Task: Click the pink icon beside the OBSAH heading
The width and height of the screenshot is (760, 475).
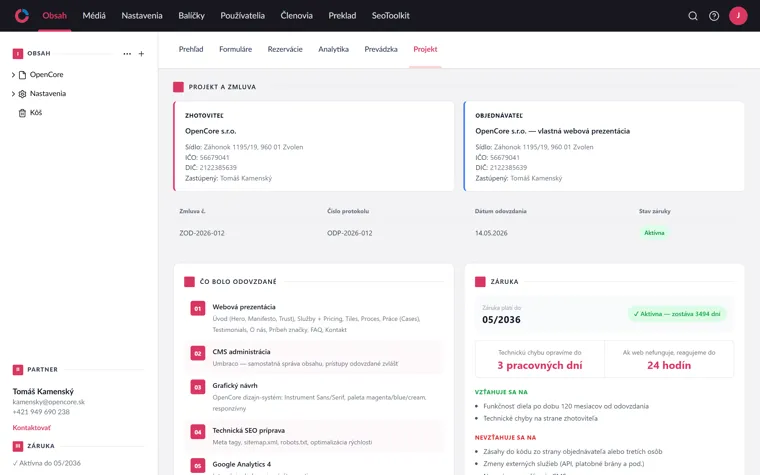Action: [x=17, y=54]
